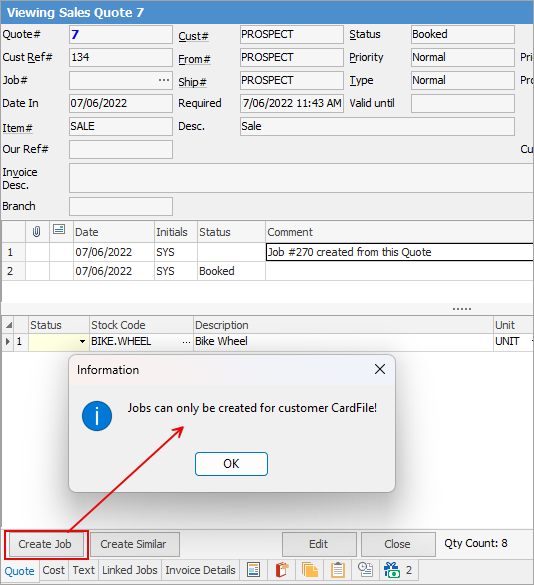Click the Stock Code column header
Screen dimensions: 534x585
coord(141,325)
